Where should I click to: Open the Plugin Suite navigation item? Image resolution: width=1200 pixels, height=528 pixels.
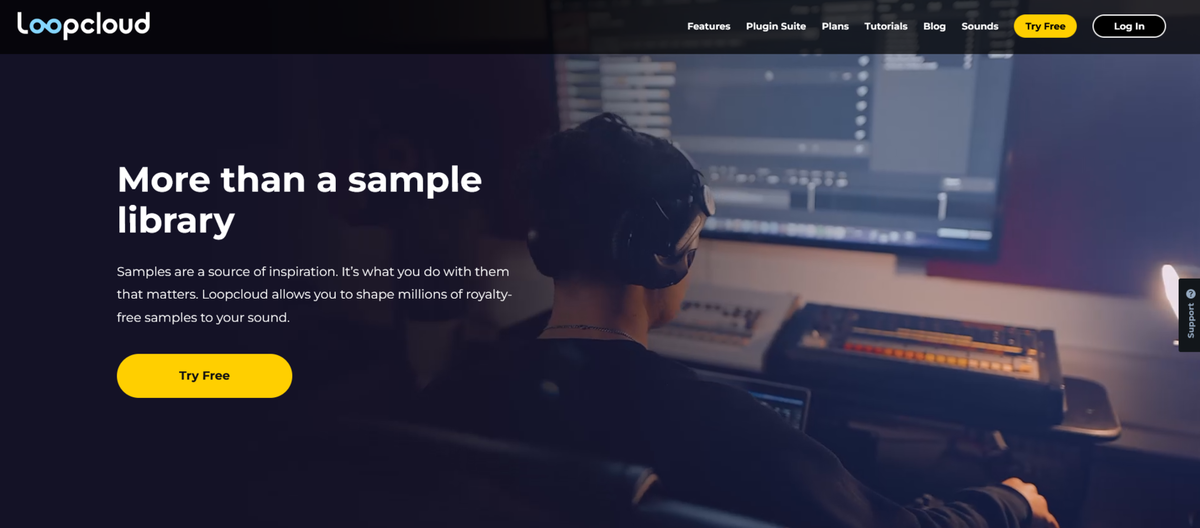click(775, 26)
